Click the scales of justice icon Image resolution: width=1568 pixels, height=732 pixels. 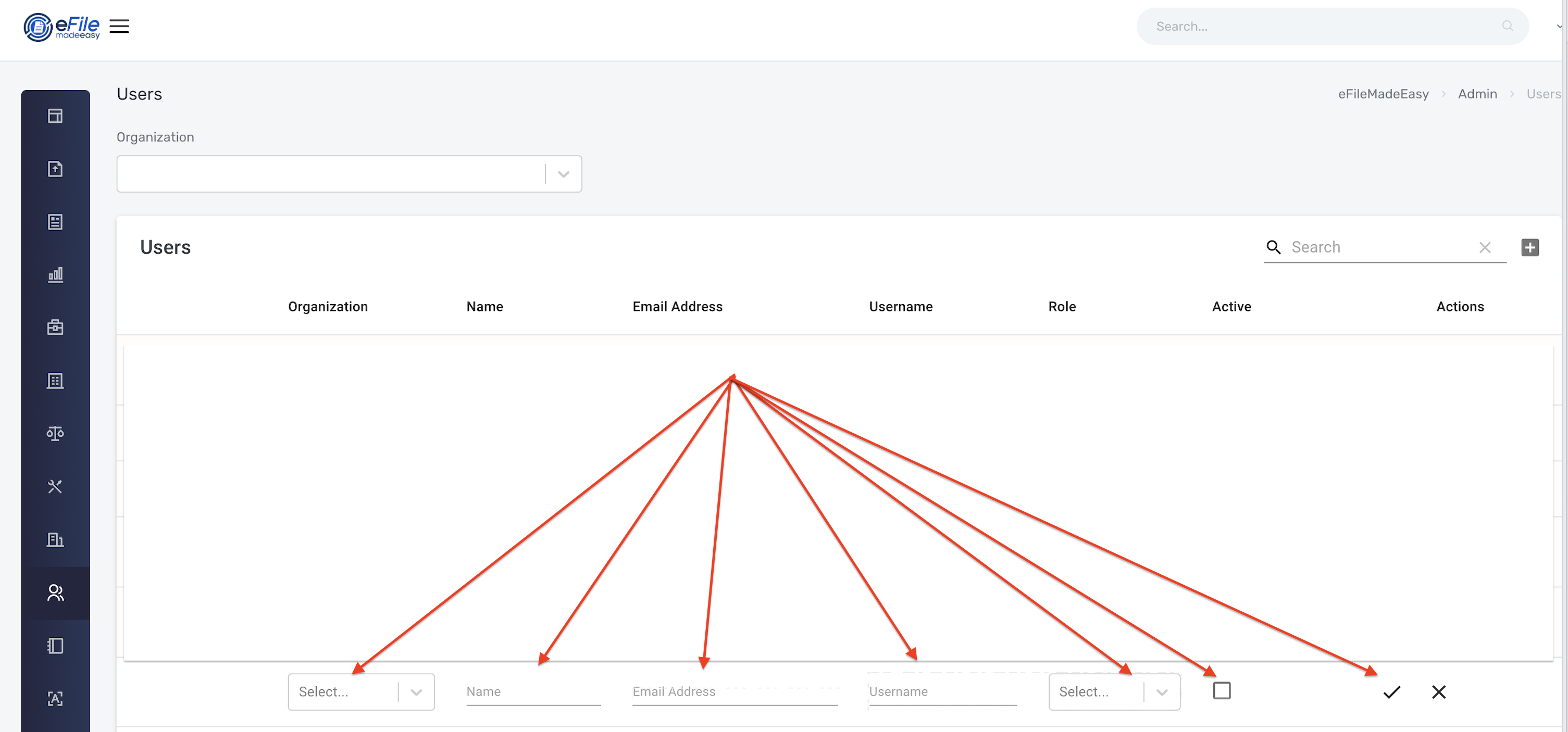tap(55, 433)
